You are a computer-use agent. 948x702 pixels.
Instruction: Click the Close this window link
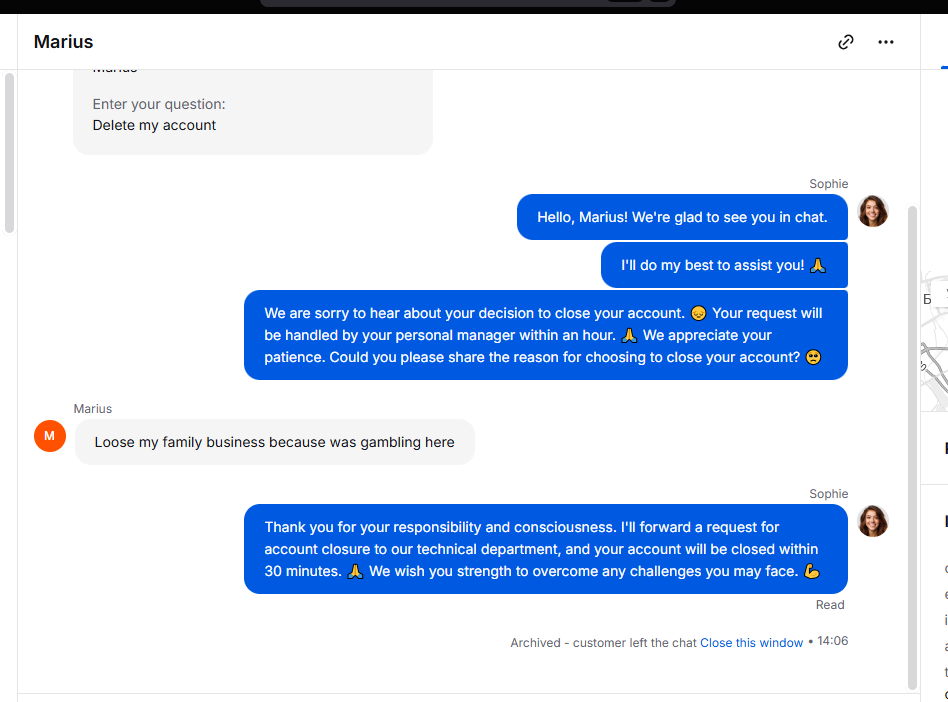click(751, 643)
